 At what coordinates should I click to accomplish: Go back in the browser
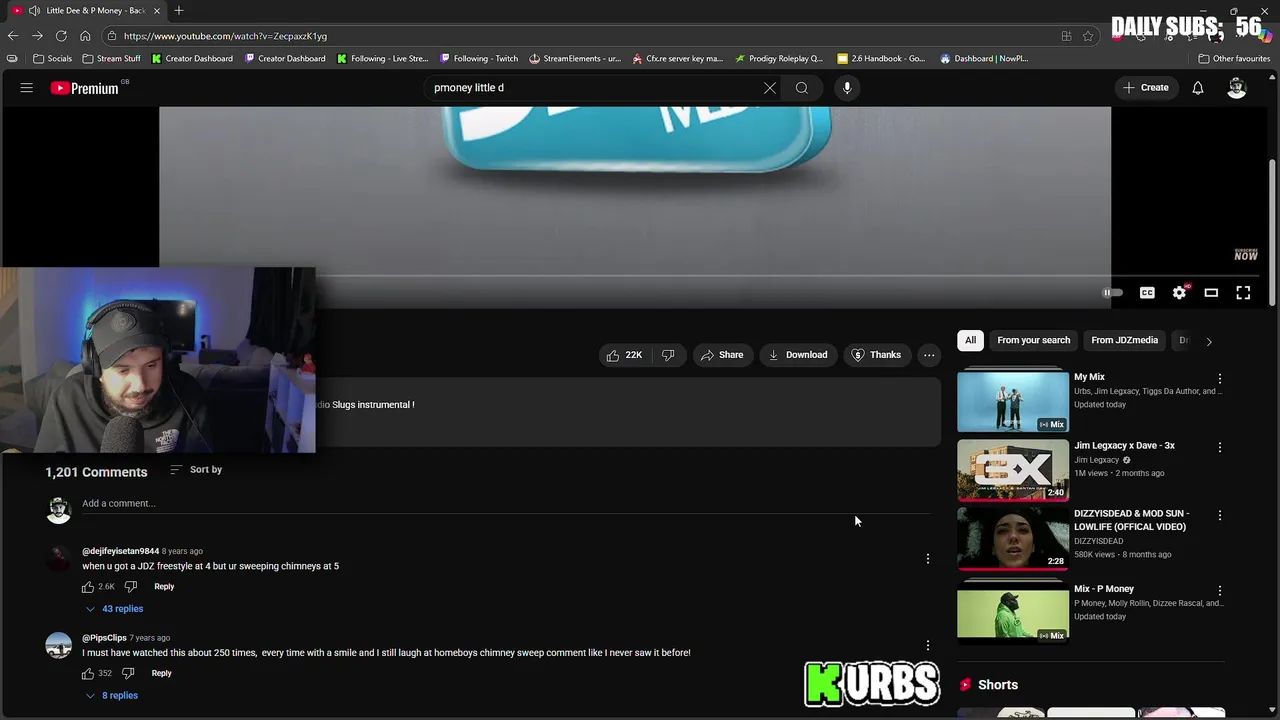click(13, 36)
